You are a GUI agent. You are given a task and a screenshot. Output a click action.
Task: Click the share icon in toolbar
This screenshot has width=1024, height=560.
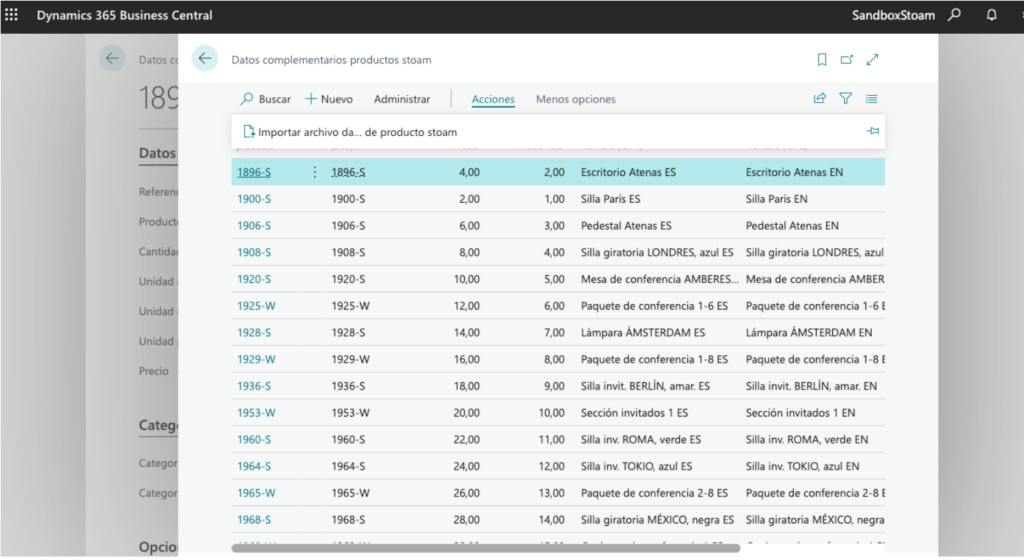(820, 99)
